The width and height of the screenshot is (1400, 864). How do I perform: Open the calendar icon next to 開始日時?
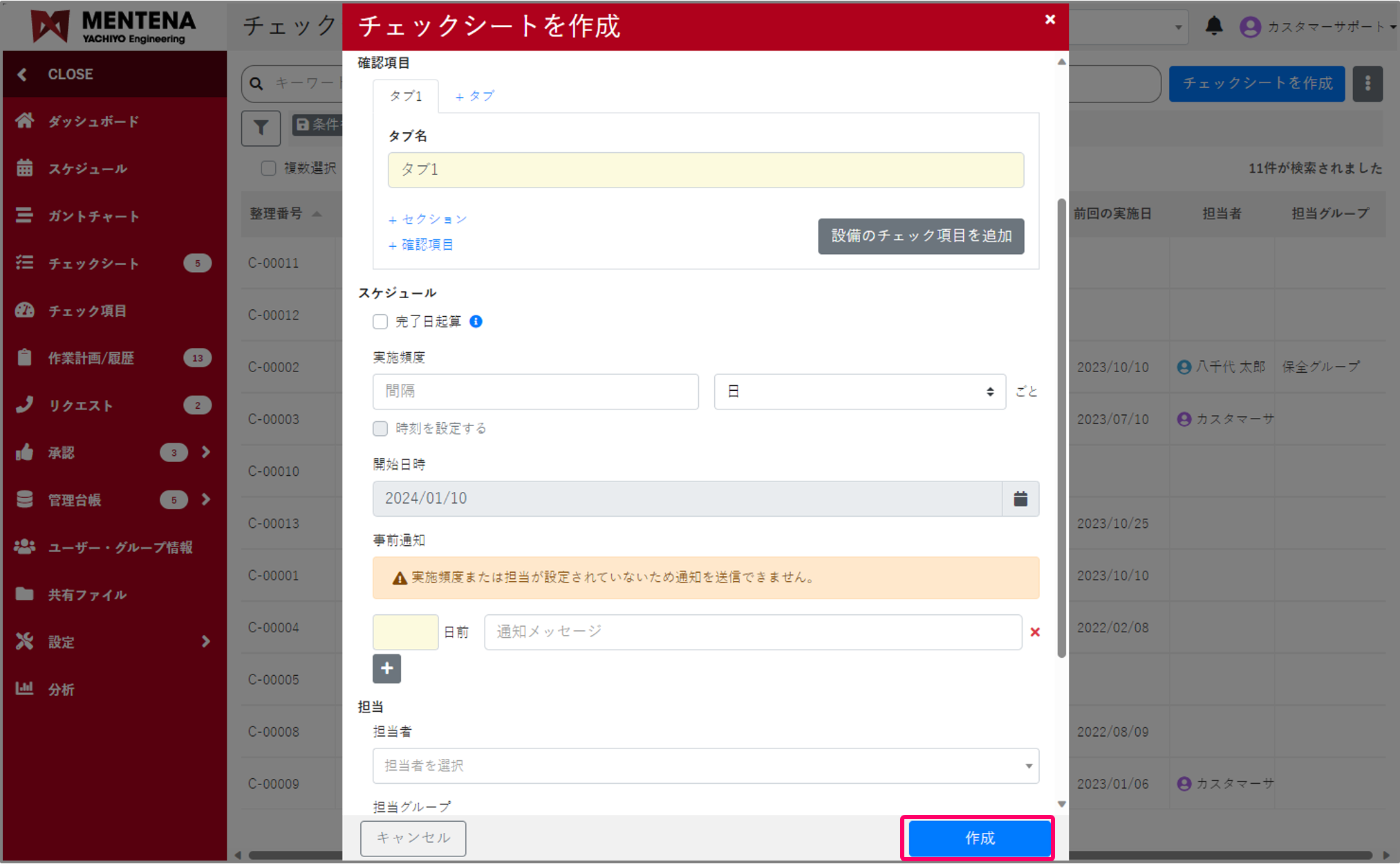click(x=1020, y=498)
